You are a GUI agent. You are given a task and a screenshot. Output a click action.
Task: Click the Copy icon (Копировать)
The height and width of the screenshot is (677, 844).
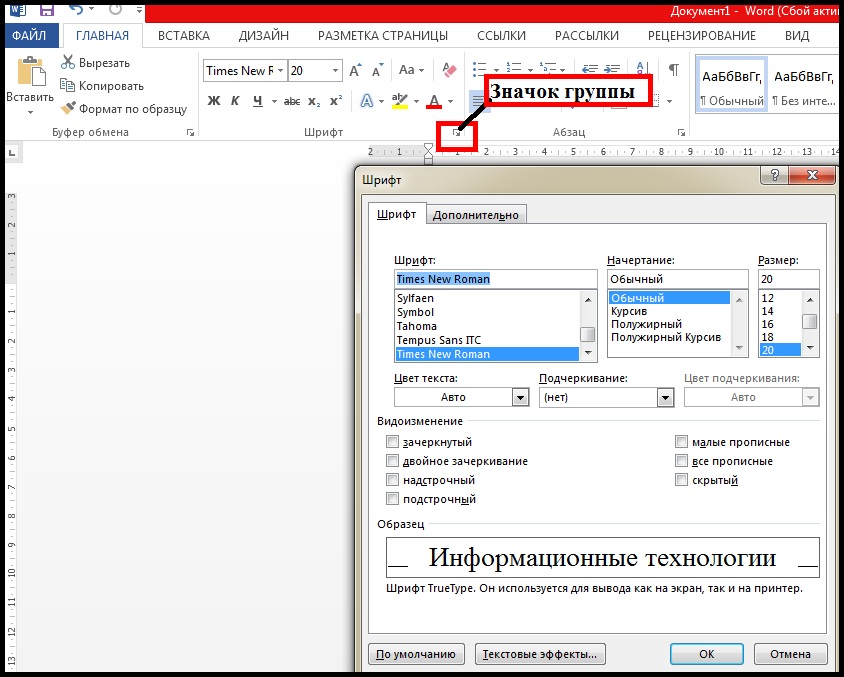[68, 85]
